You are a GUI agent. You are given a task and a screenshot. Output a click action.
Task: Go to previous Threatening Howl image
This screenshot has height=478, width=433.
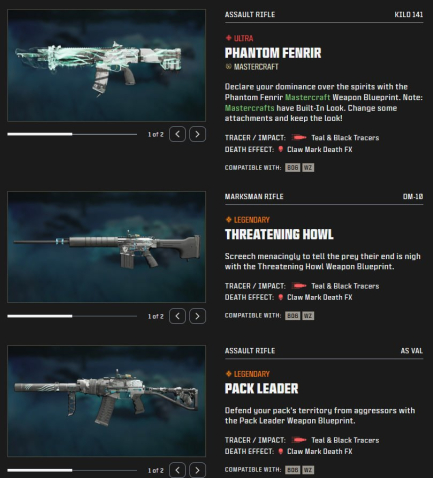pos(177,316)
